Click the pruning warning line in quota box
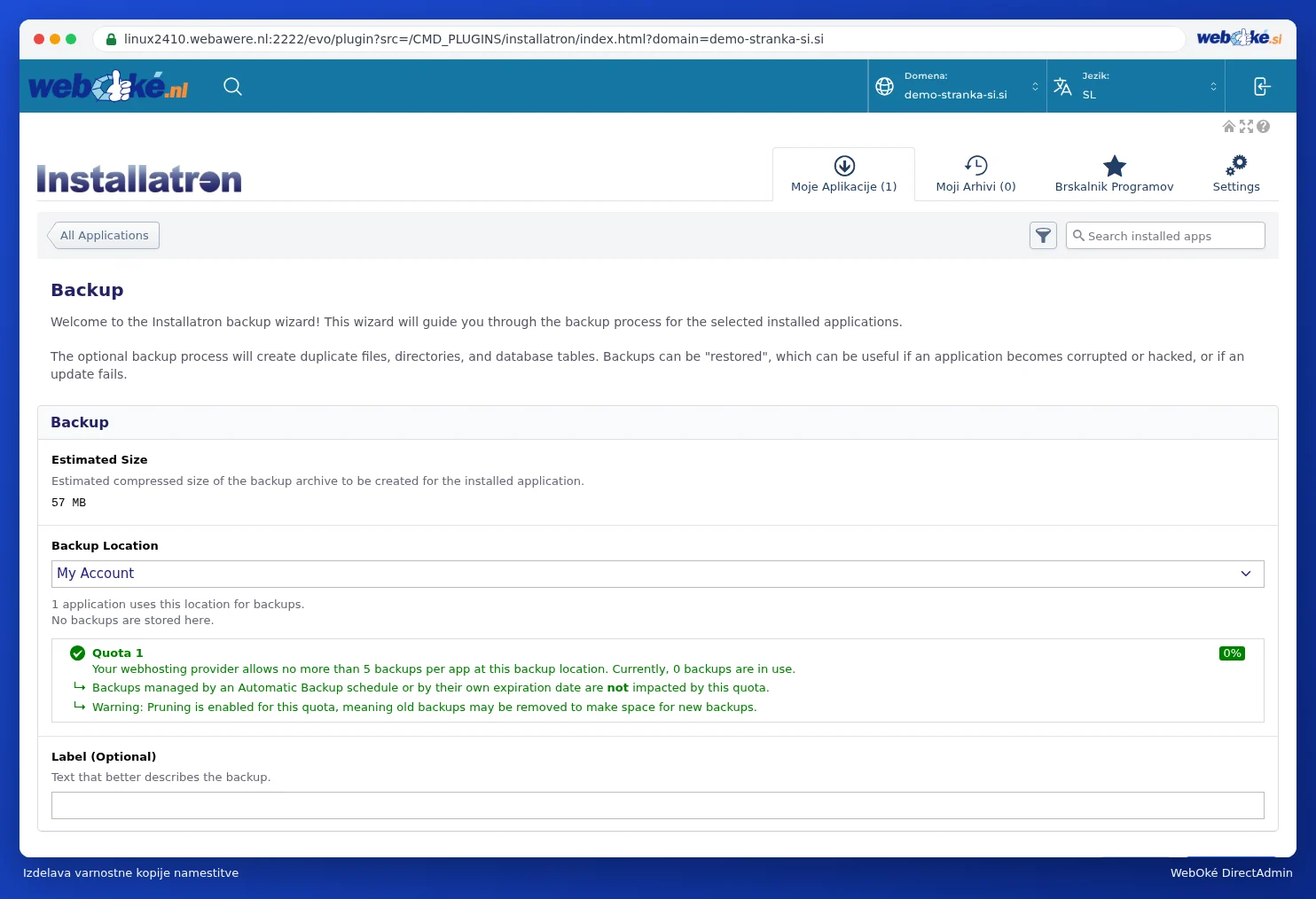The width and height of the screenshot is (1316, 899). click(425, 707)
